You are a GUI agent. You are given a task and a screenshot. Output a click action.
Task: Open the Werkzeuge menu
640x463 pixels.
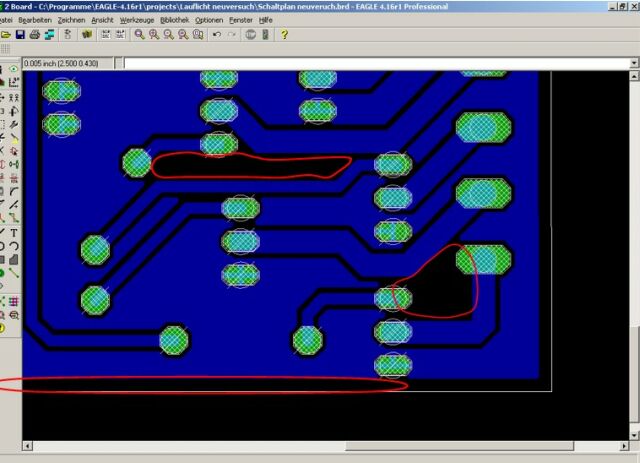point(137,20)
